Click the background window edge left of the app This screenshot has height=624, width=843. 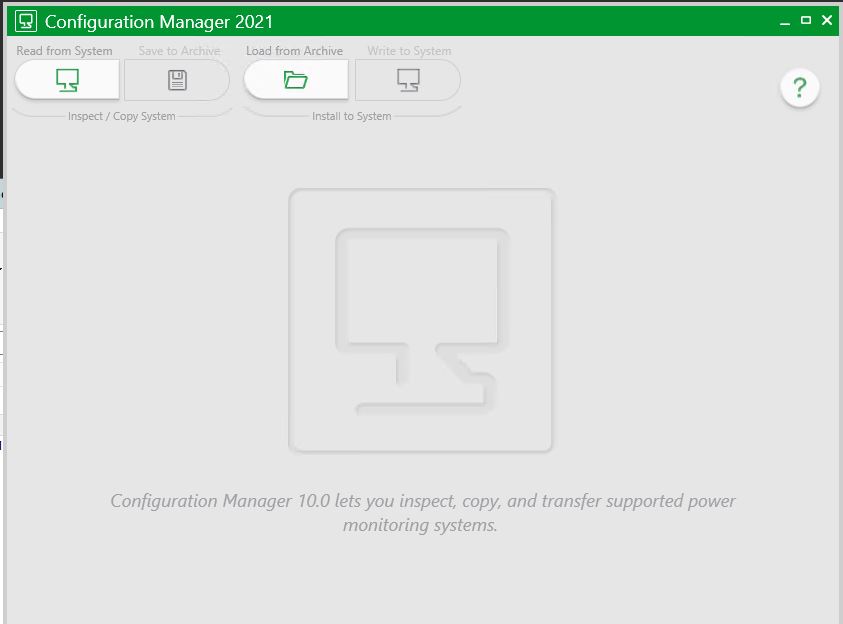[x=3, y=300]
